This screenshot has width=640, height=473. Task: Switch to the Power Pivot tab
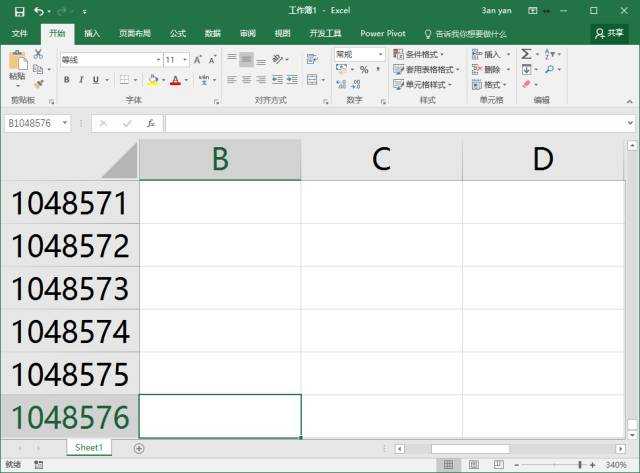(382, 33)
